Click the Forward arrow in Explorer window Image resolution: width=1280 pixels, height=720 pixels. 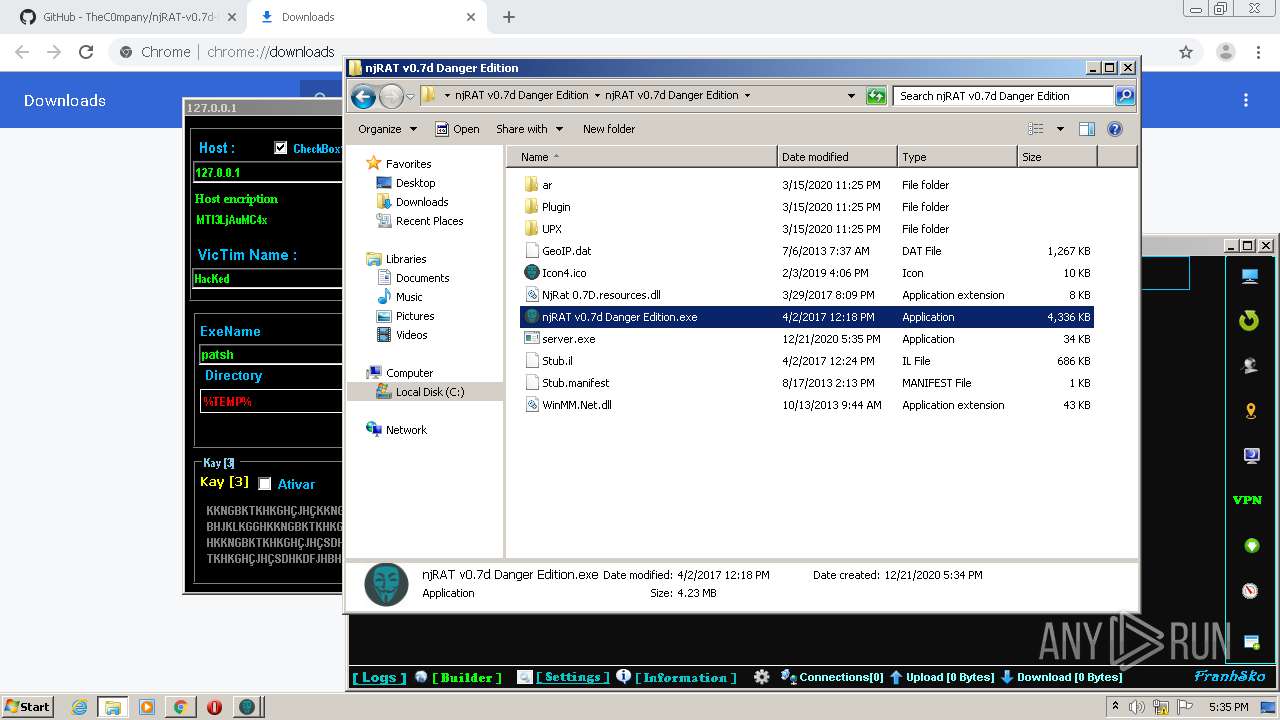point(391,96)
